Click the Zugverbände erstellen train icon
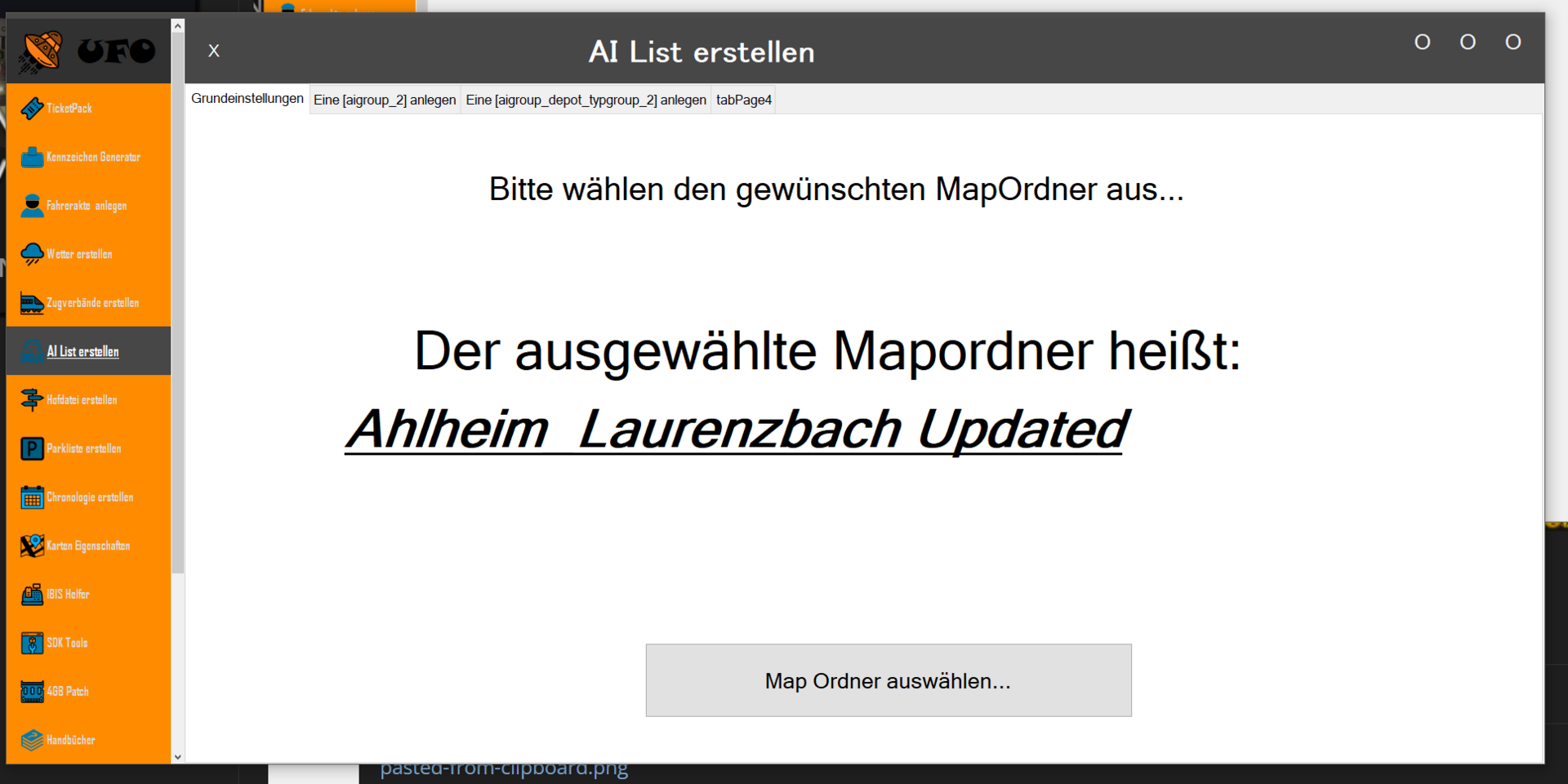This screenshot has height=784, width=1568. click(x=32, y=303)
